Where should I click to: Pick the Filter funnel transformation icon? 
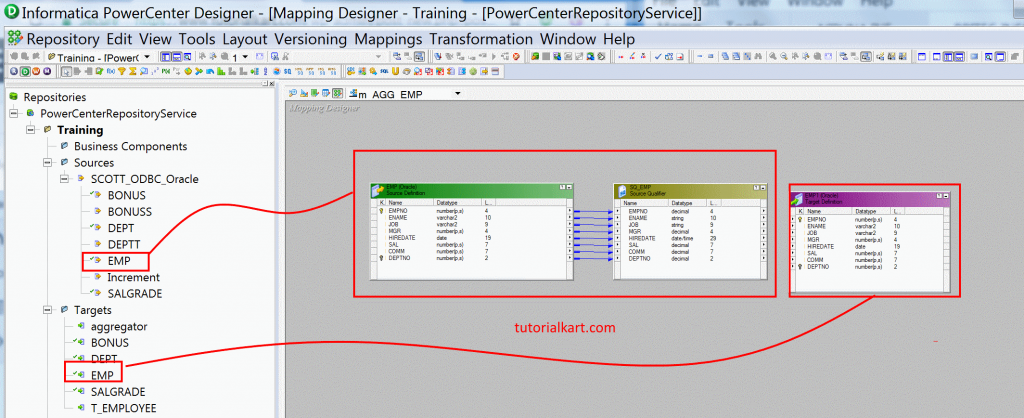tap(121, 71)
